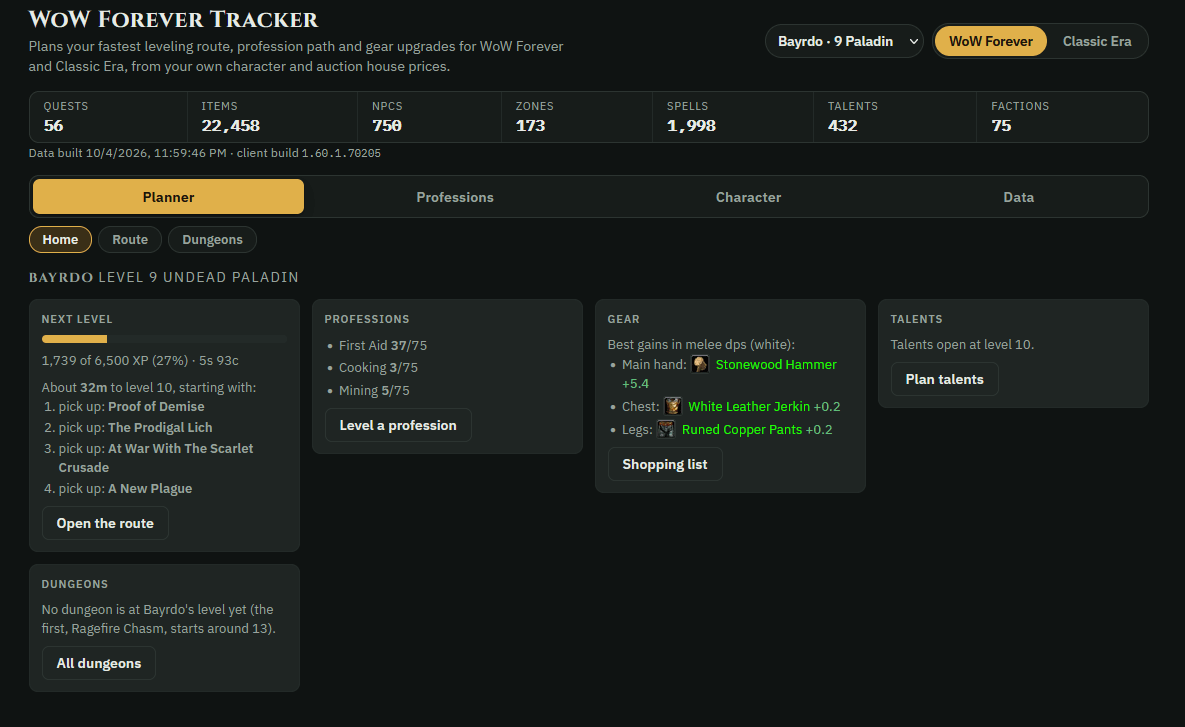Screen dimensions: 1185x727
Task: Click the Open the route button
Action: tap(105, 523)
